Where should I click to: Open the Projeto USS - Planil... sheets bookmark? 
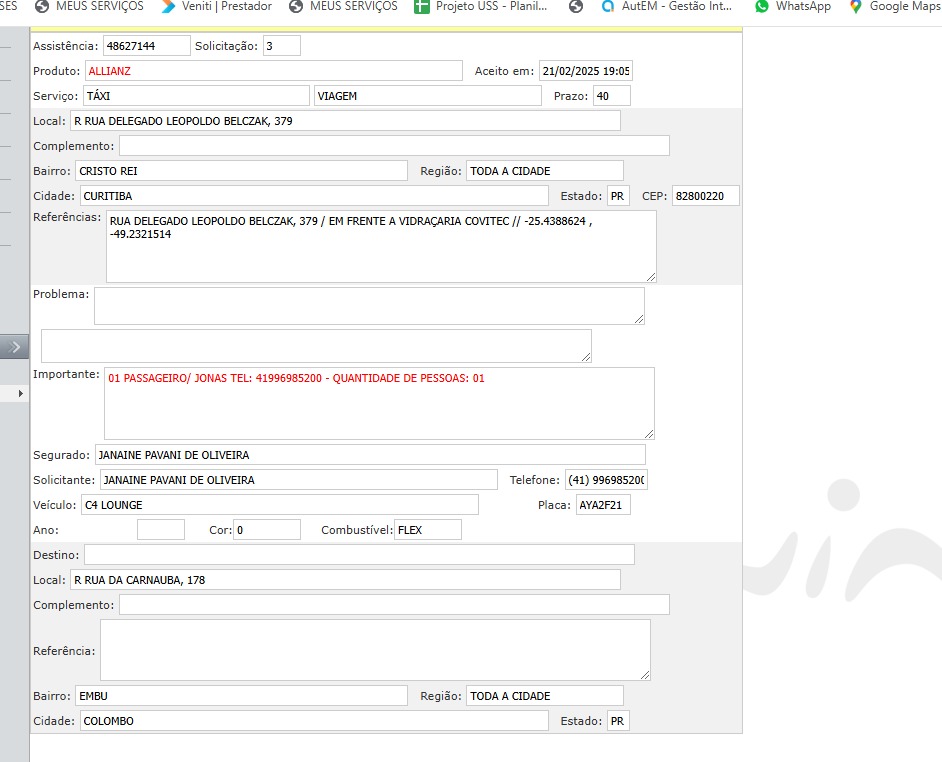click(481, 6)
